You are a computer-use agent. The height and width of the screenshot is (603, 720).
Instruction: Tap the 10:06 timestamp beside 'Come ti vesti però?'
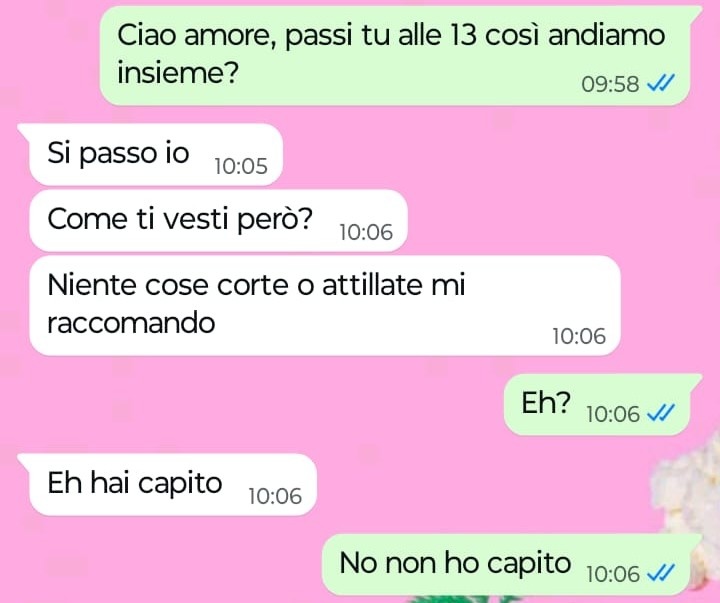tap(366, 232)
